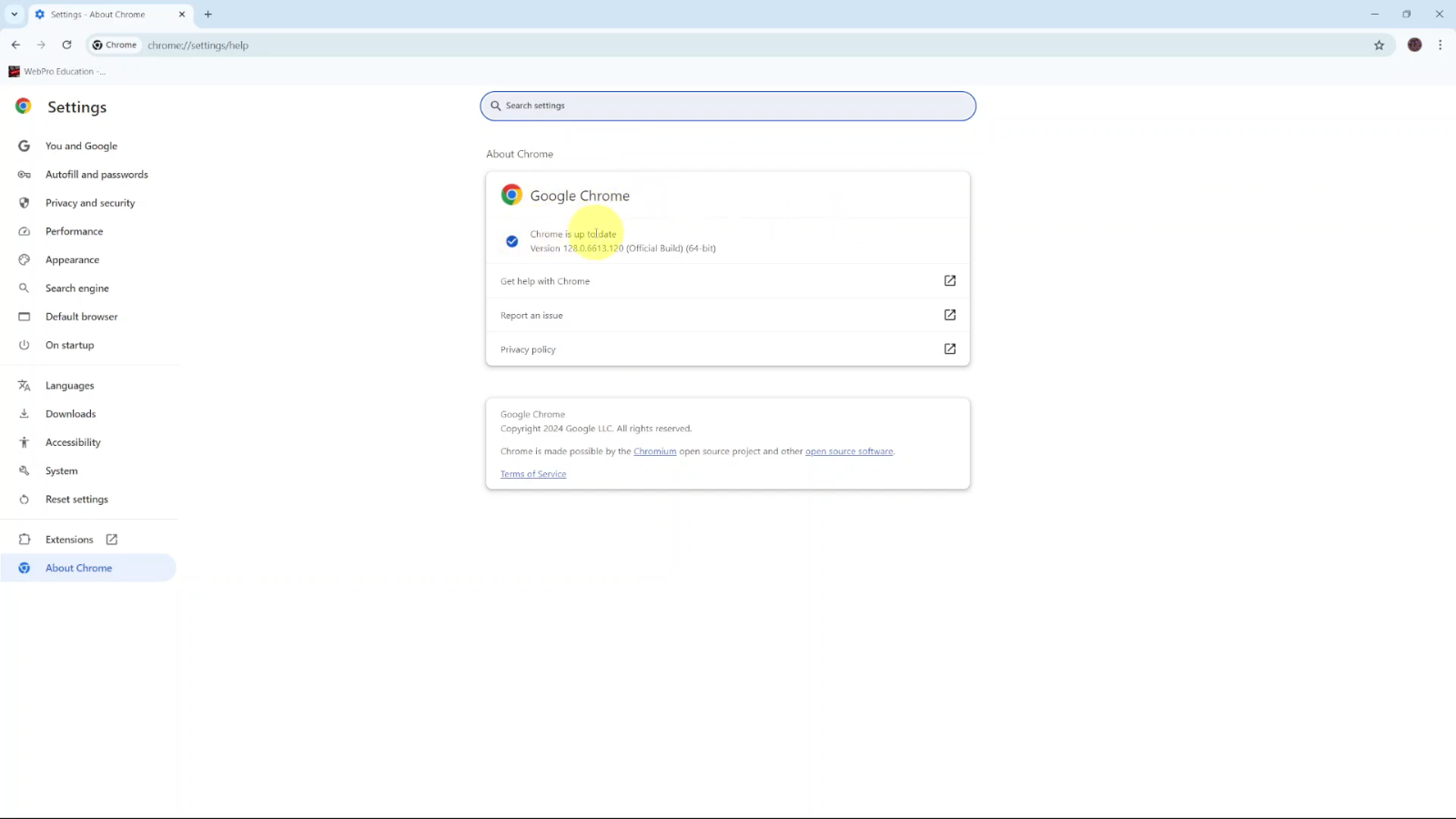Click the magnifier icon beside Search engine

click(x=25, y=288)
